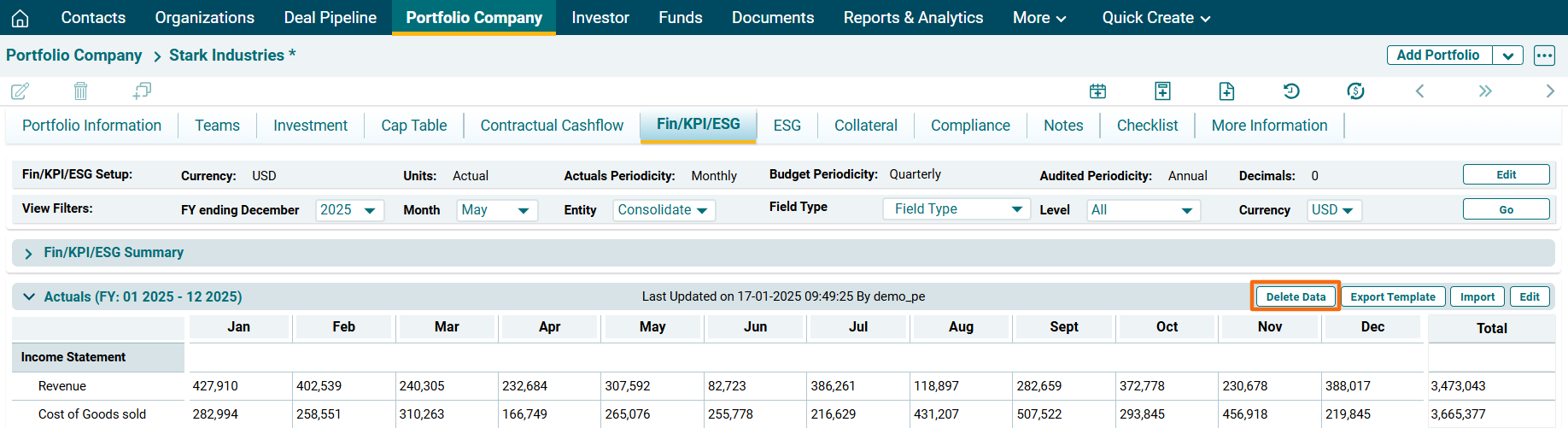Open the fiscal year 2025 dropdown

click(x=349, y=210)
